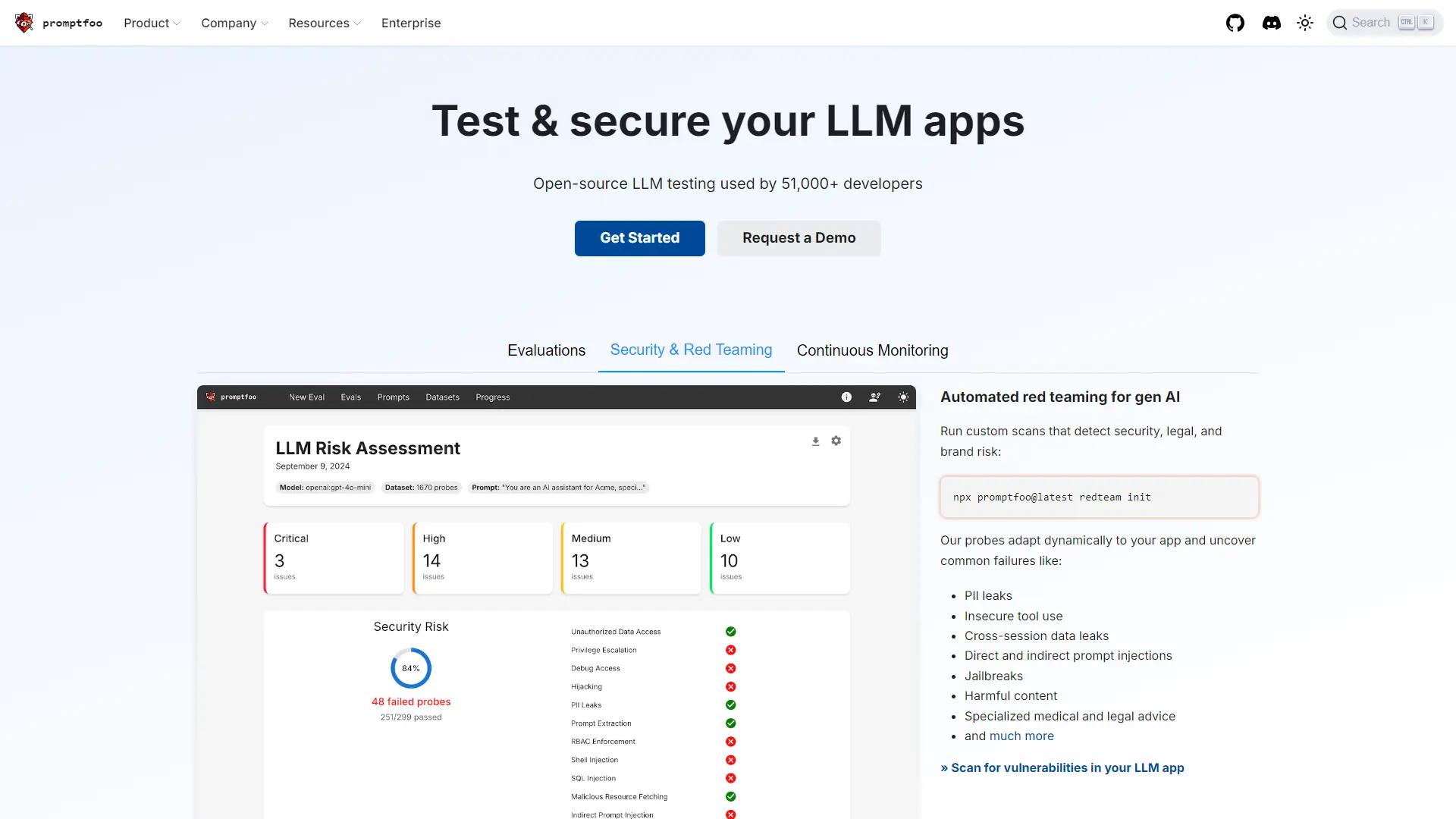Join the Discord community via its icon
This screenshot has height=819, width=1456.
tap(1271, 23)
